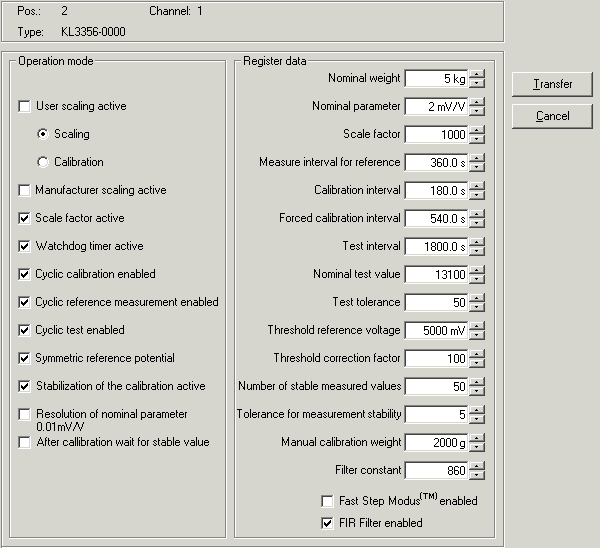Viewport: 600px width, 548px height.
Task: Click the Forced calibration interval field
Action: pos(436,219)
